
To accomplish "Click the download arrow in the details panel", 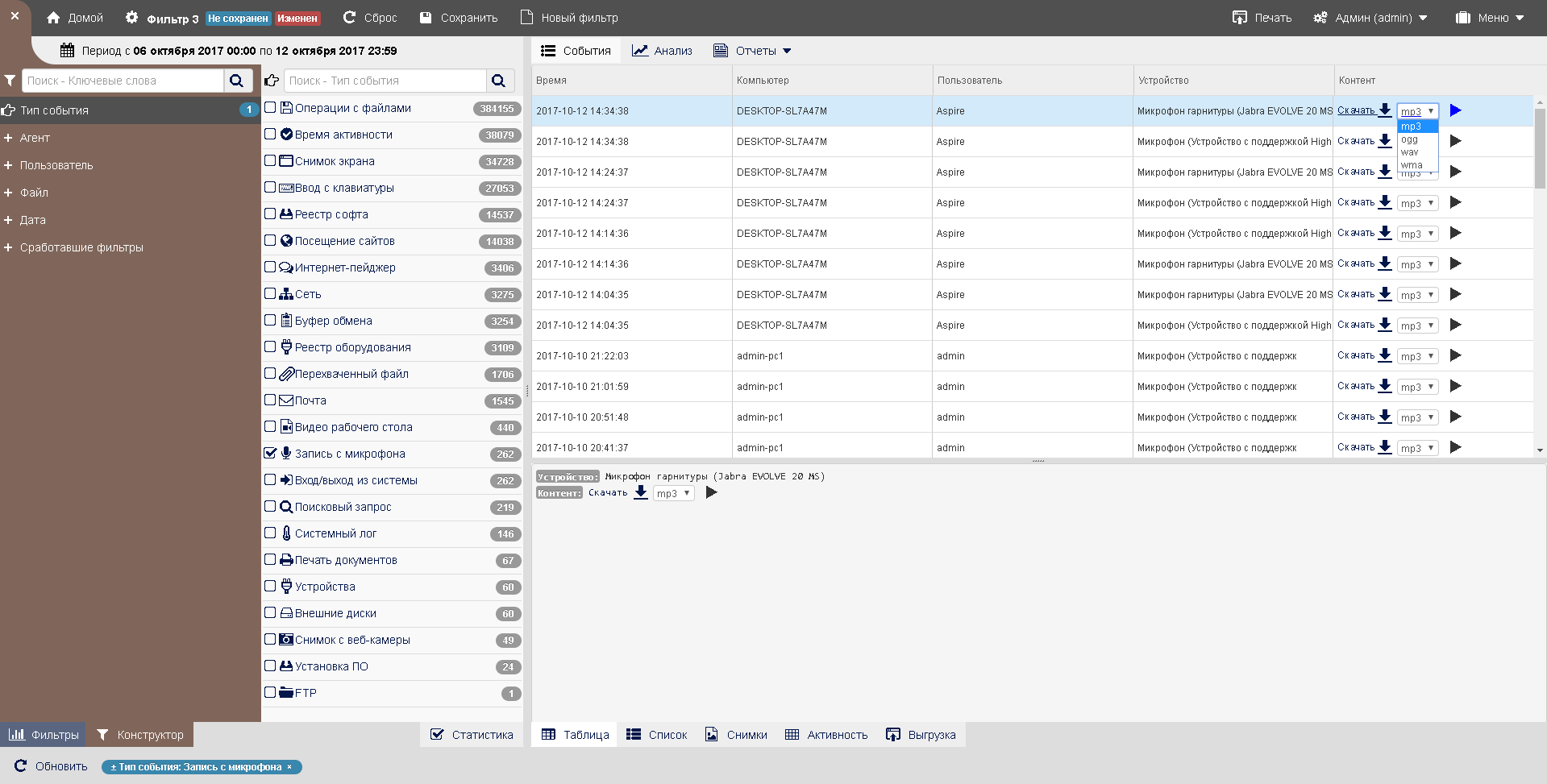I will (x=640, y=492).
